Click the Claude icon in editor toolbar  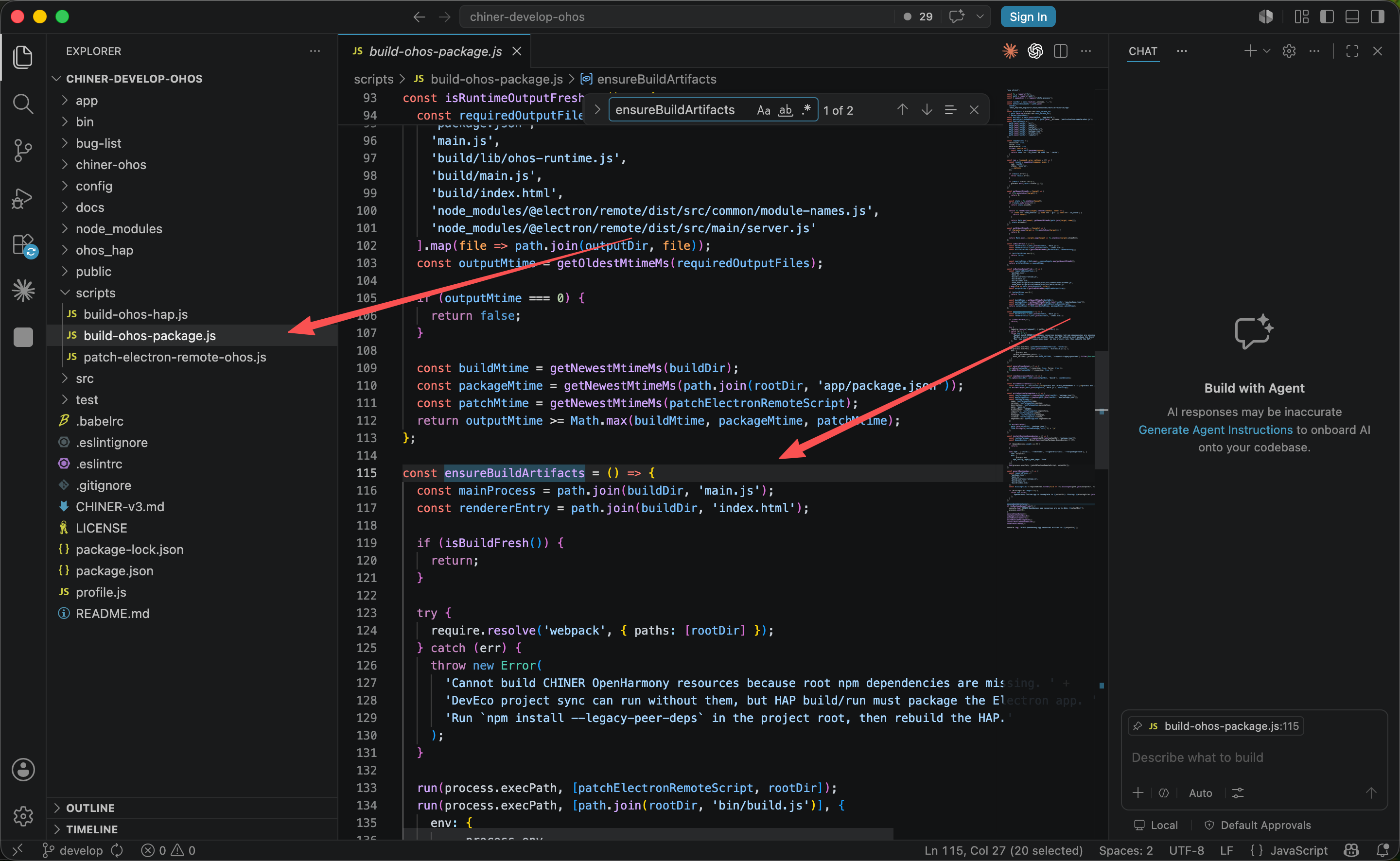tap(1010, 51)
